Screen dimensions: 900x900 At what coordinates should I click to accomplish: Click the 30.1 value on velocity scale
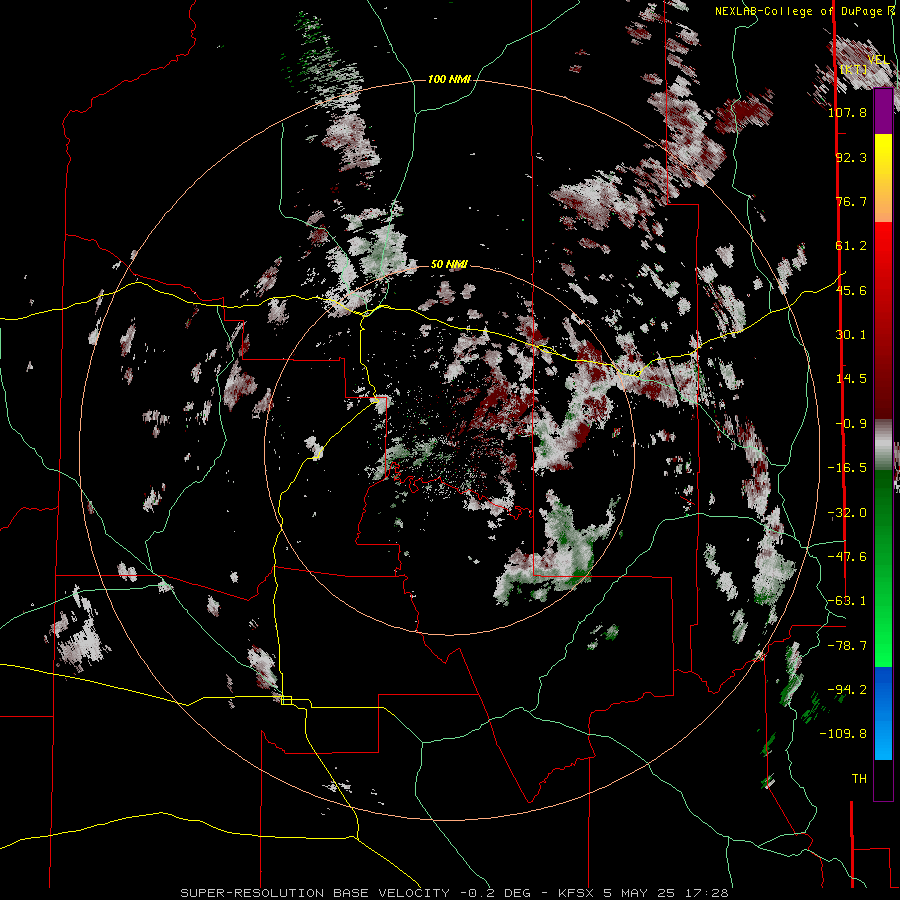851,335
